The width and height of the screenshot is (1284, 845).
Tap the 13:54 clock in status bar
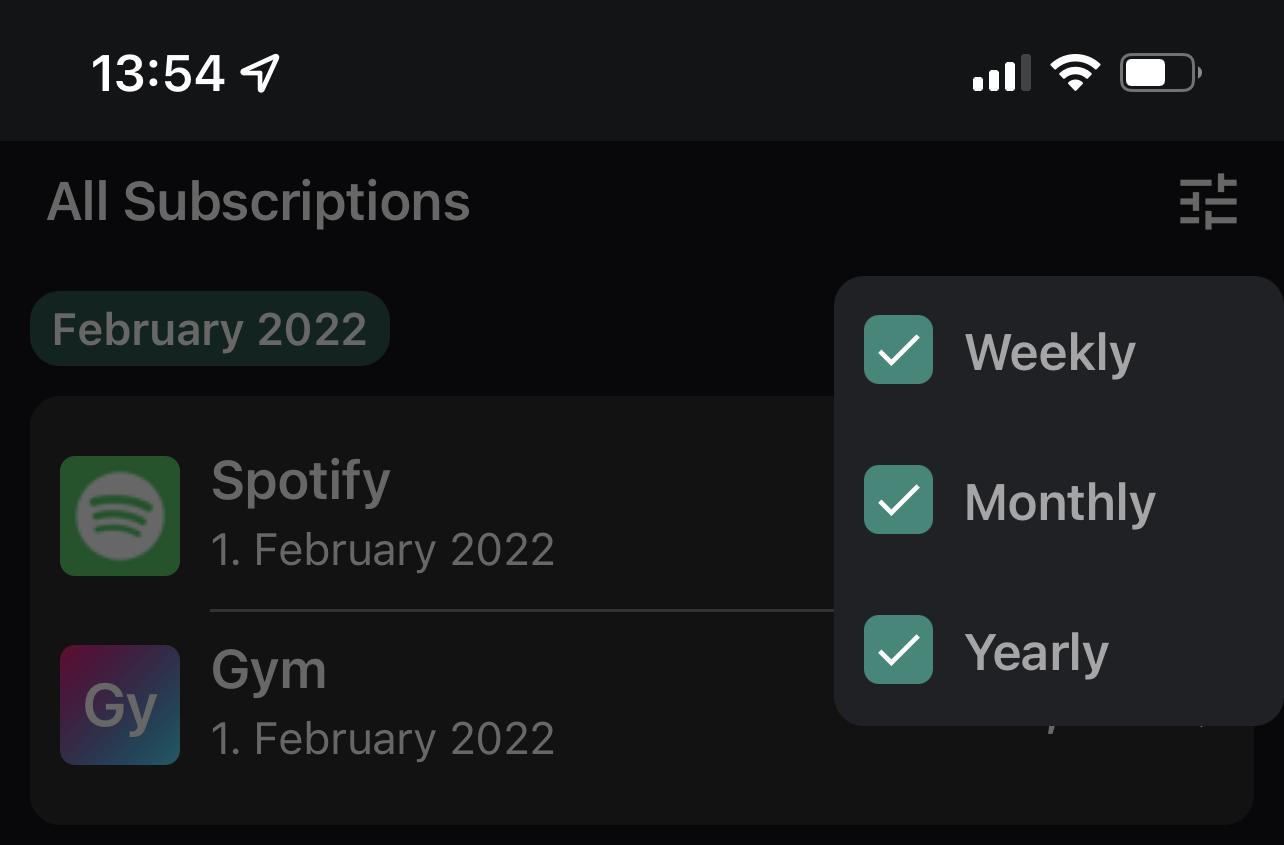pos(158,74)
